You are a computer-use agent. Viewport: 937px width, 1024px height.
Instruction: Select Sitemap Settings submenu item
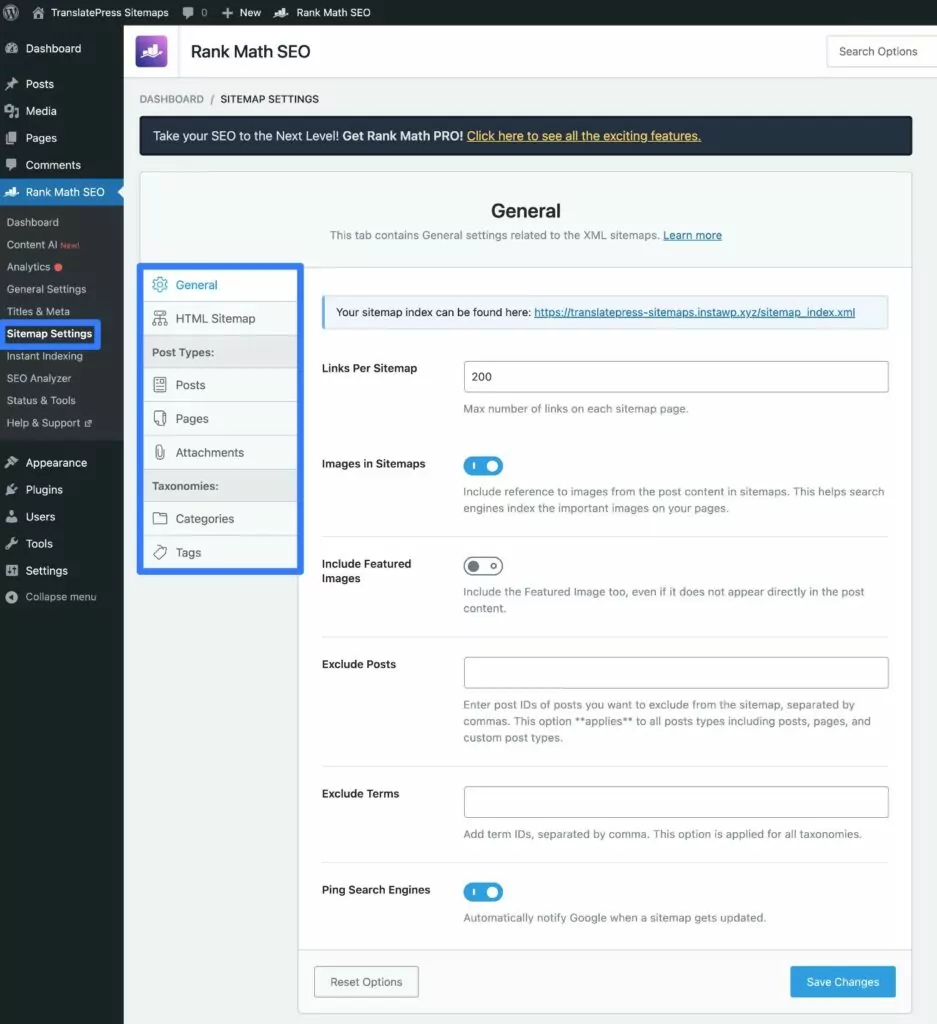point(50,334)
